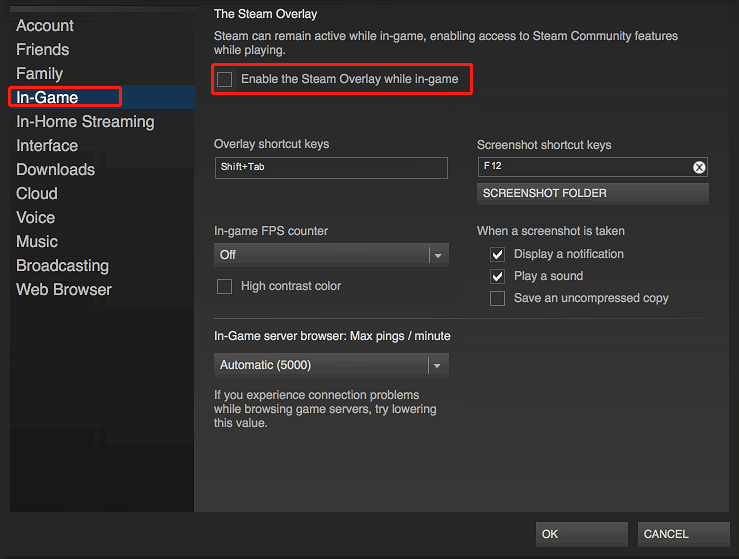Enable the Steam Overlay while in-game checkbox
739x559 pixels.
224,79
